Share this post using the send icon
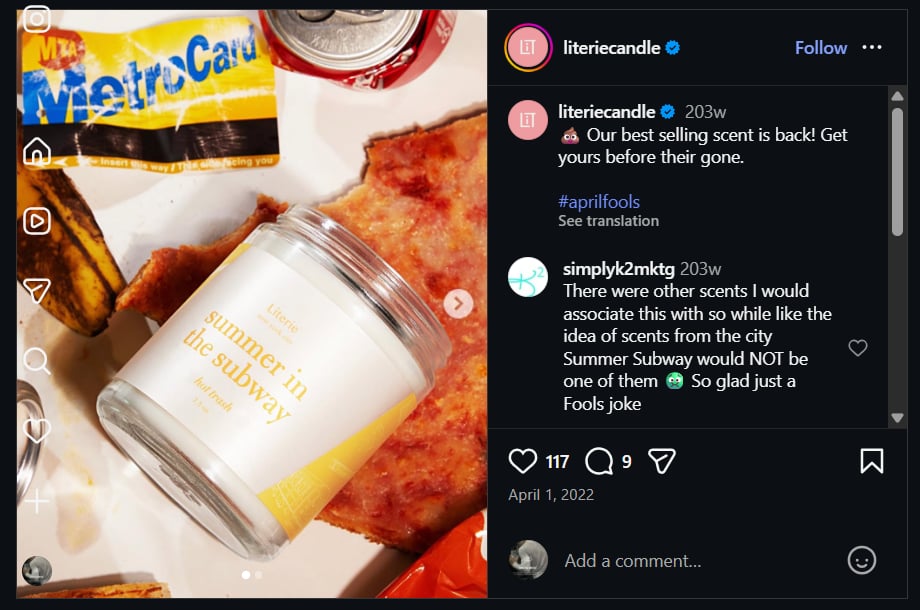 [662, 460]
